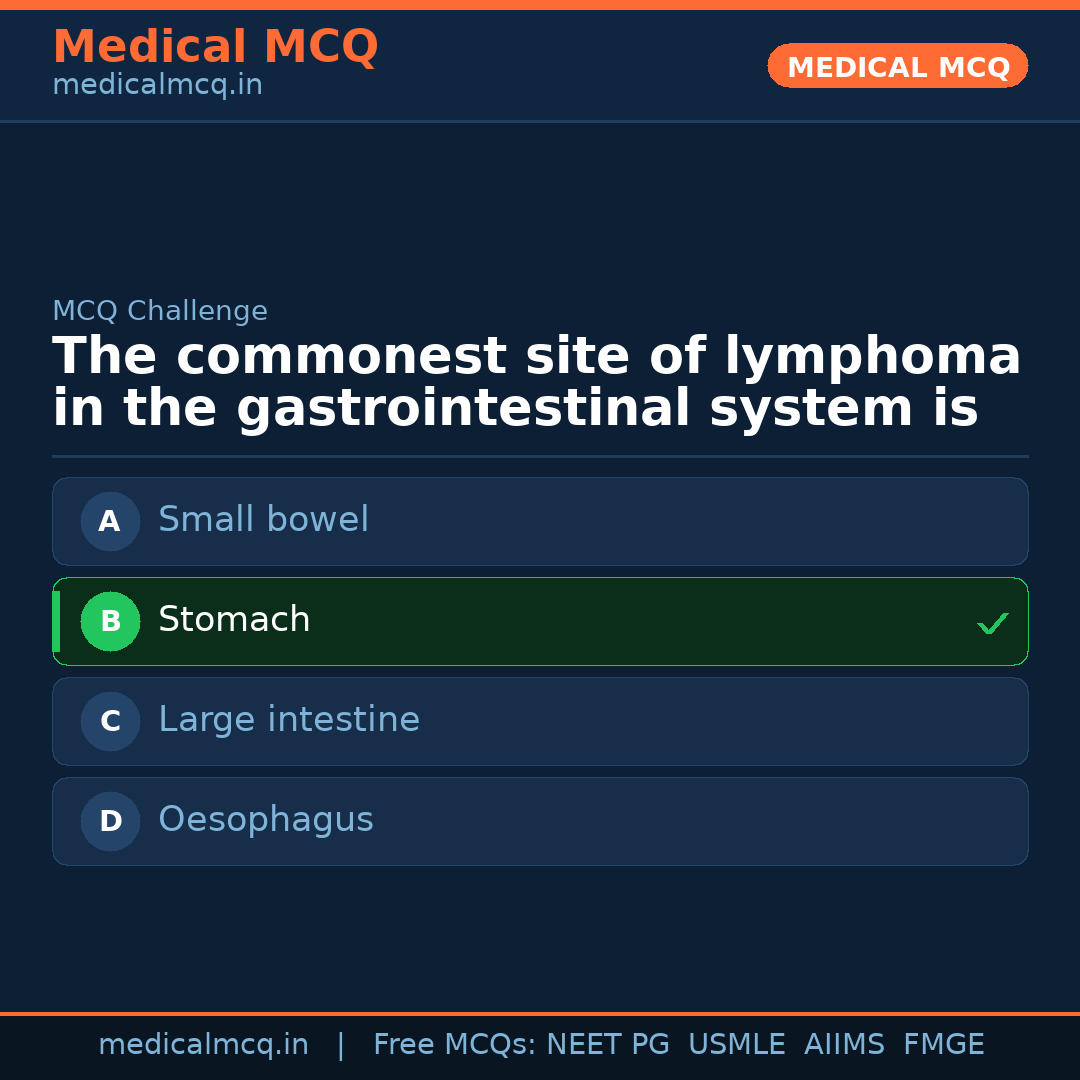The height and width of the screenshot is (1080, 1080).
Task: Select the "Small bowel" answer text
Action: click(x=263, y=520)
